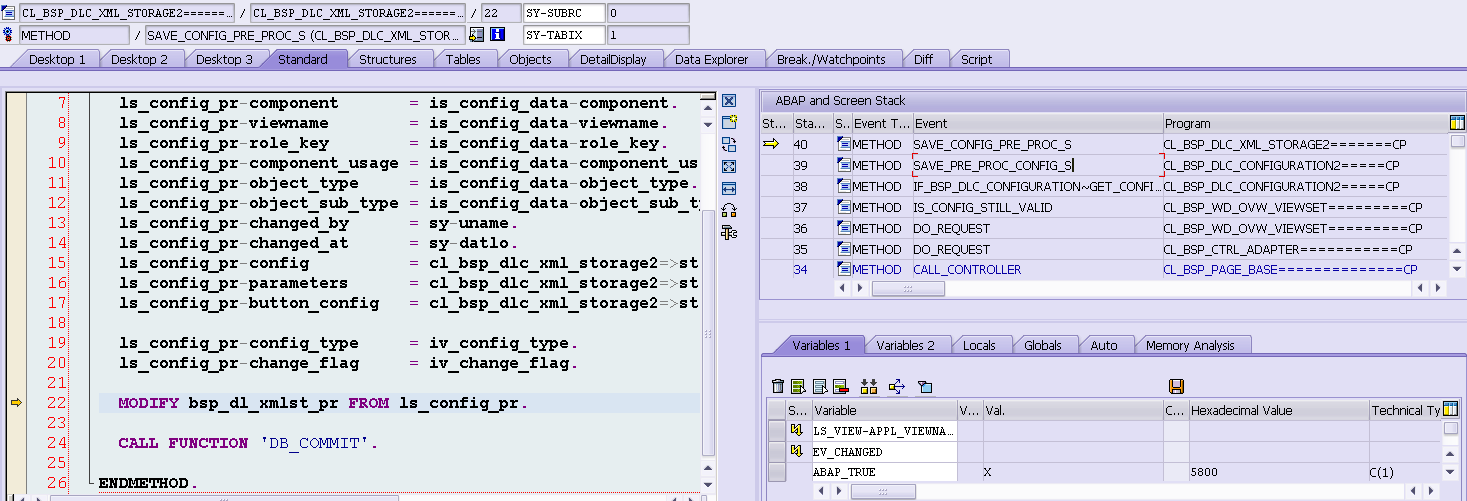Click the ABAP_TRUE variable name cell
The height and width of the screenshot is (501, 1467).
pyautogui.click(x=884, y=472)
